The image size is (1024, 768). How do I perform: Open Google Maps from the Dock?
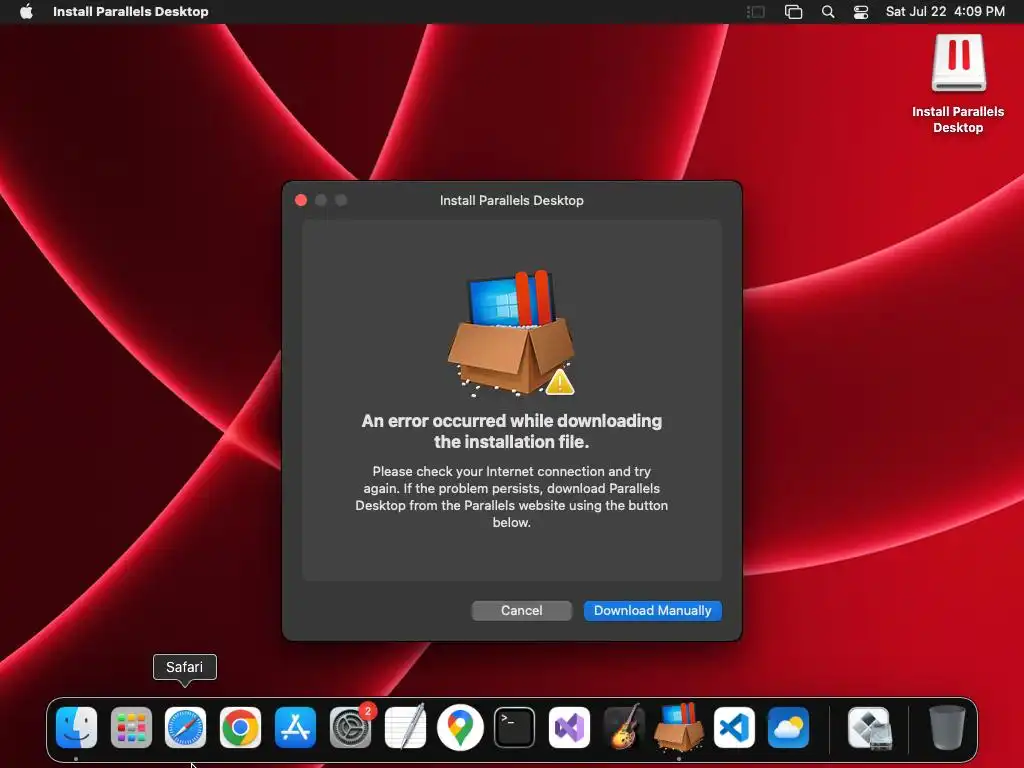click(x=460, y=728)
